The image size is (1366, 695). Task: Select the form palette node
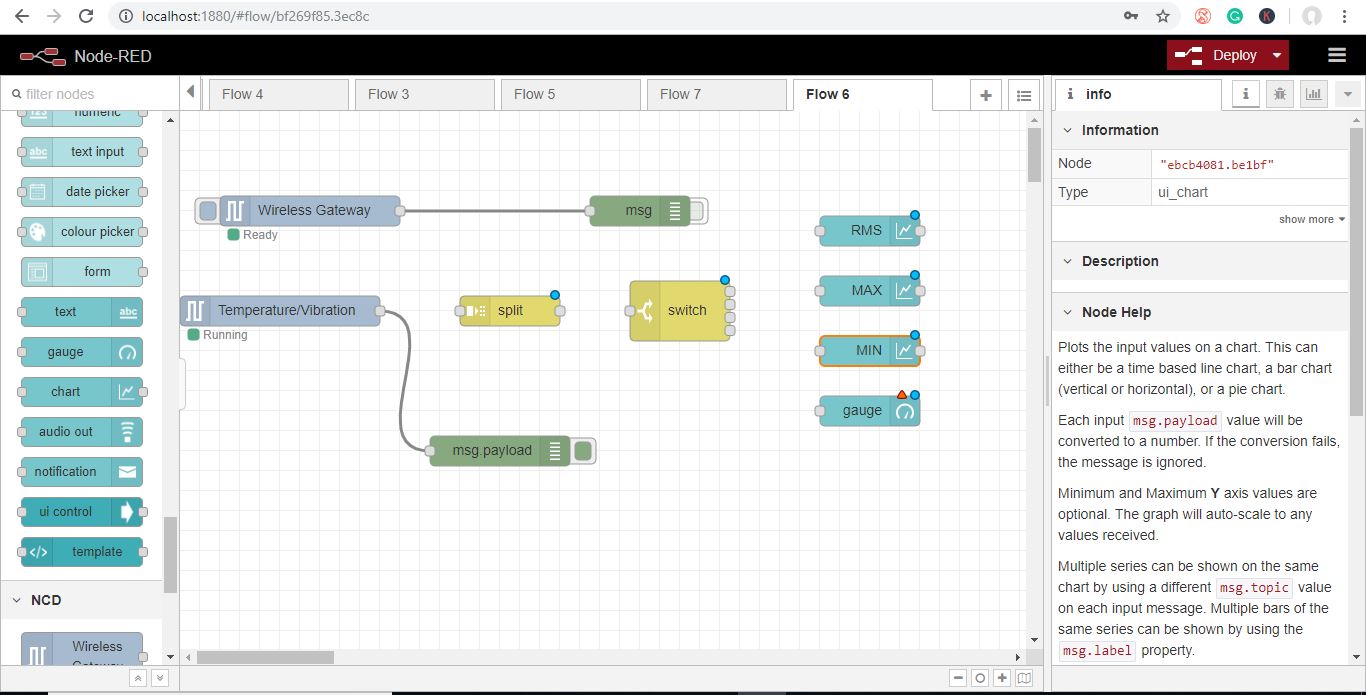(x=82, y=272)
